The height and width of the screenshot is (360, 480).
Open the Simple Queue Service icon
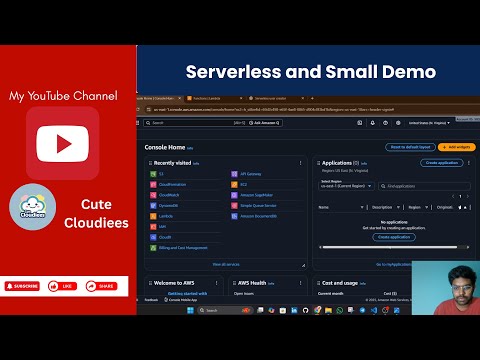tap(234, 206)
